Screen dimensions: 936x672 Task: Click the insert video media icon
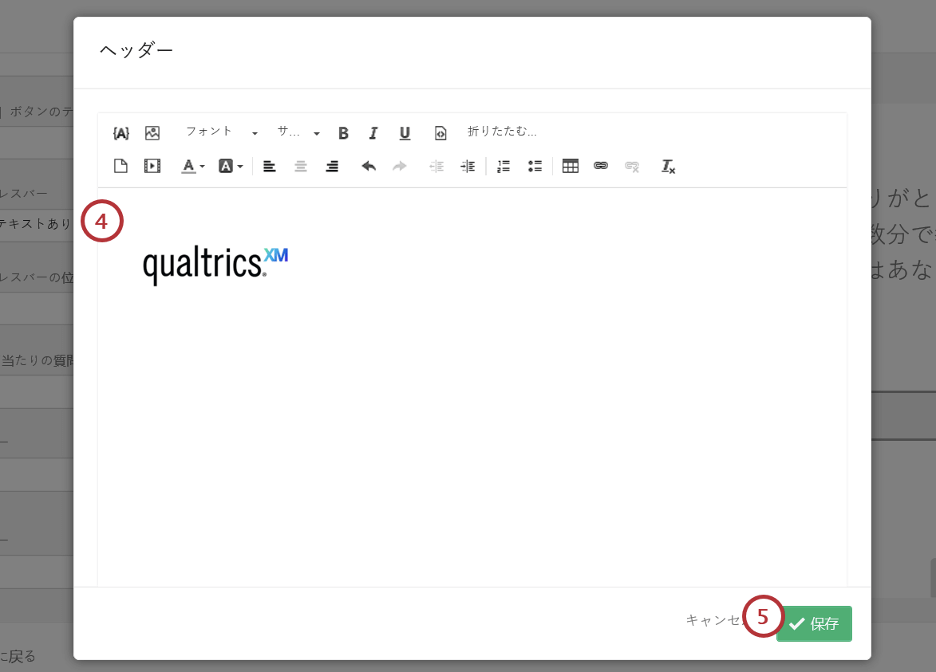coord(152,166)
